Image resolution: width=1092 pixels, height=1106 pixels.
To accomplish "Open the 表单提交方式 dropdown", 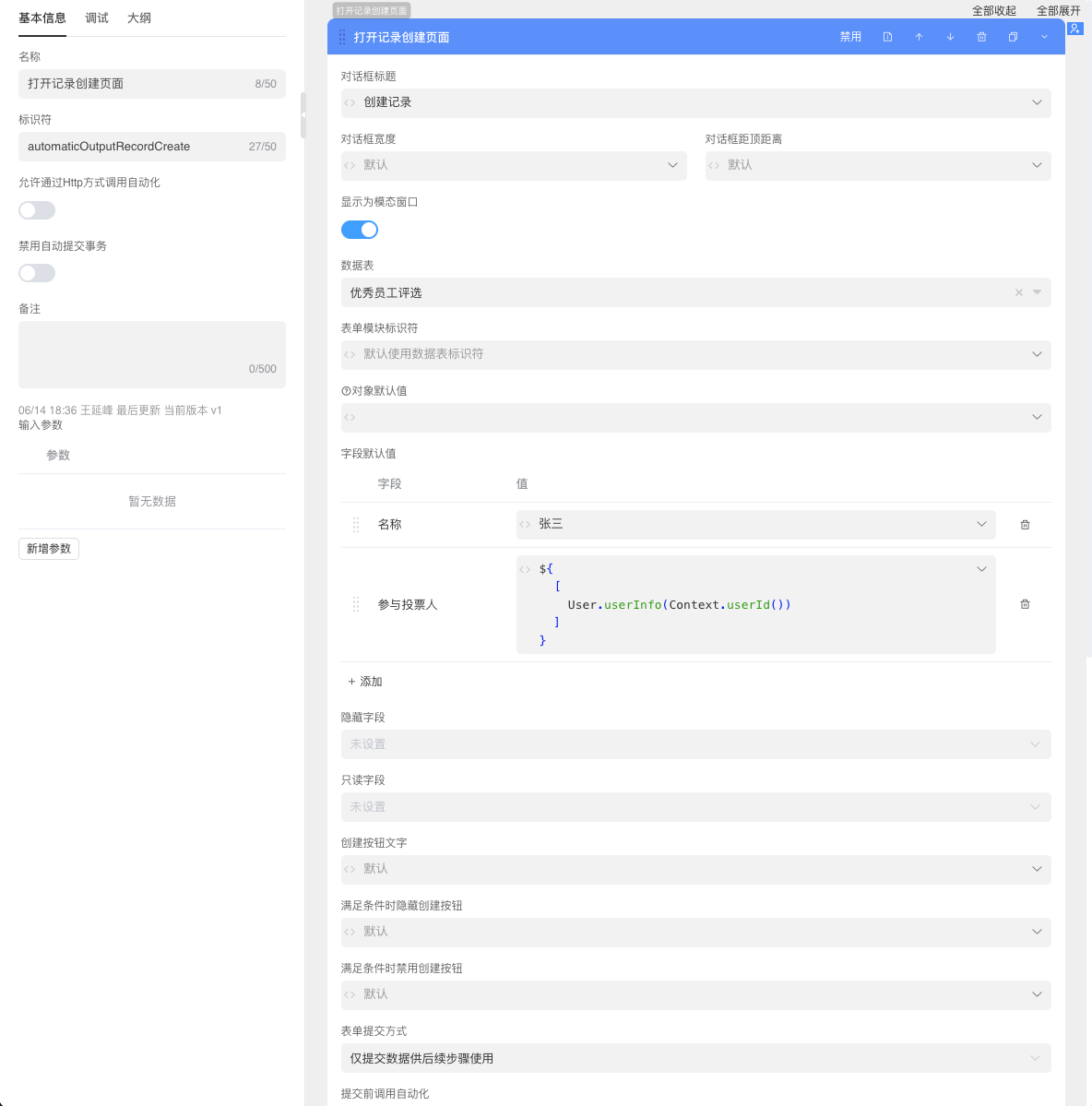I will click(x=695, y=1058).
